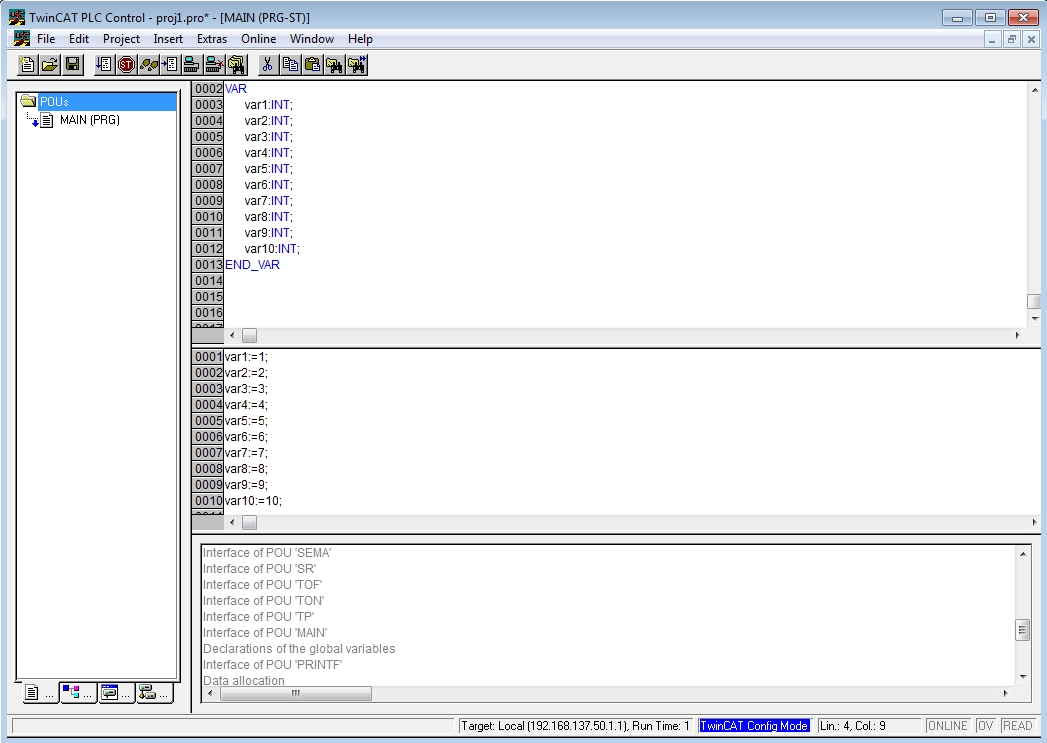Save the project via the Save icon
1047x743 pixels.
tap(71, 64)
